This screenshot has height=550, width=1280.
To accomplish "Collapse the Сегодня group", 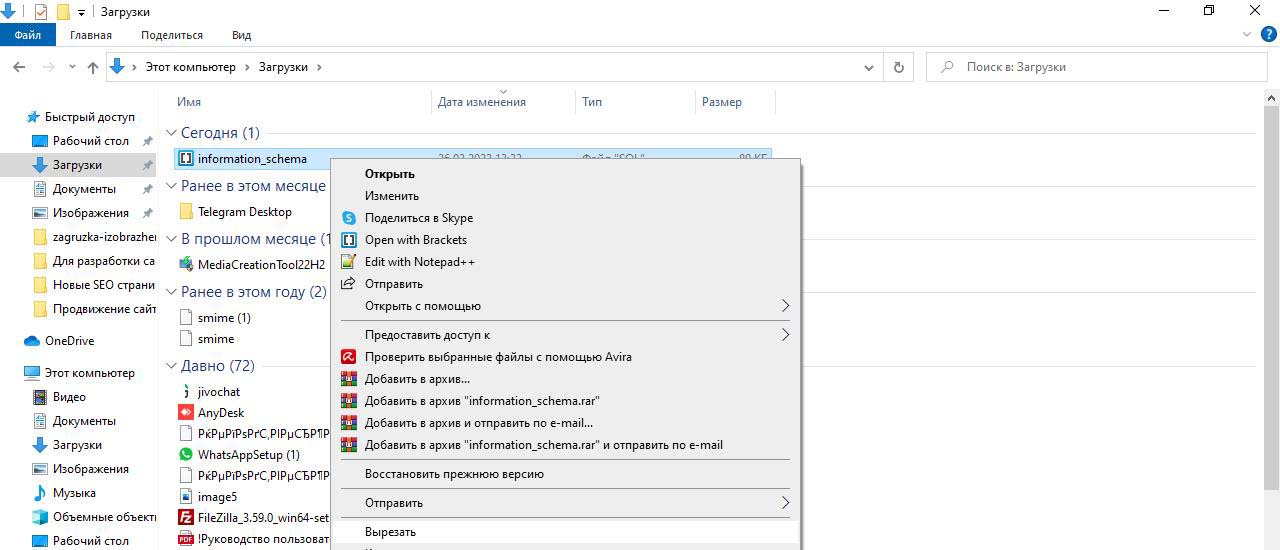I will [x=171, y=133].
